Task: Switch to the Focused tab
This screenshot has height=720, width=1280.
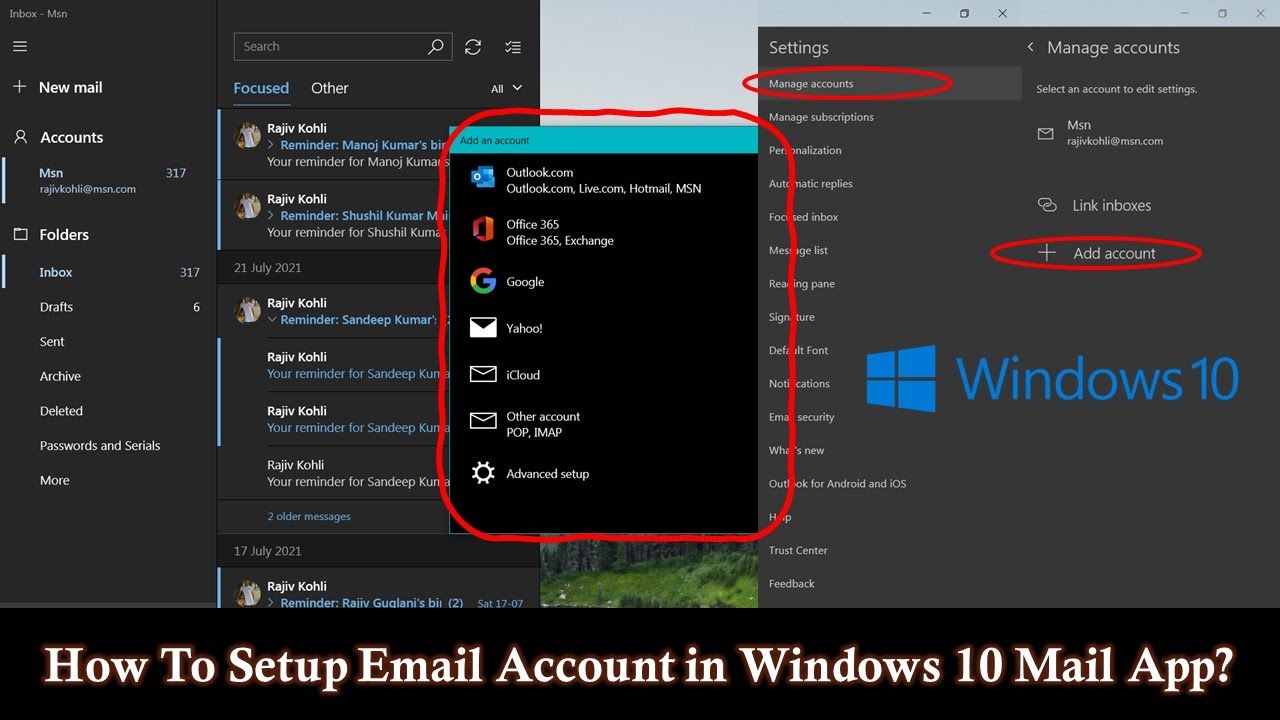Action: point(261,88)
